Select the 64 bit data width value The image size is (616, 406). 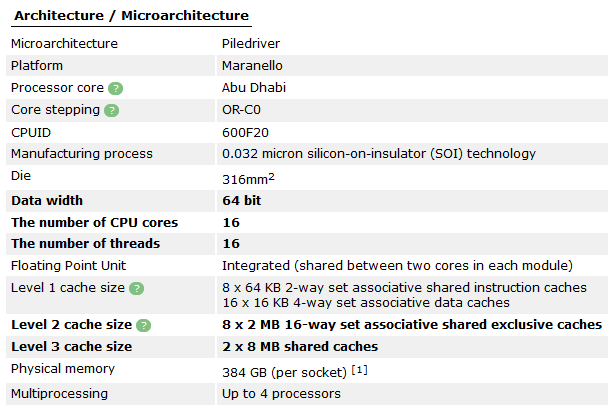(242, 201)
